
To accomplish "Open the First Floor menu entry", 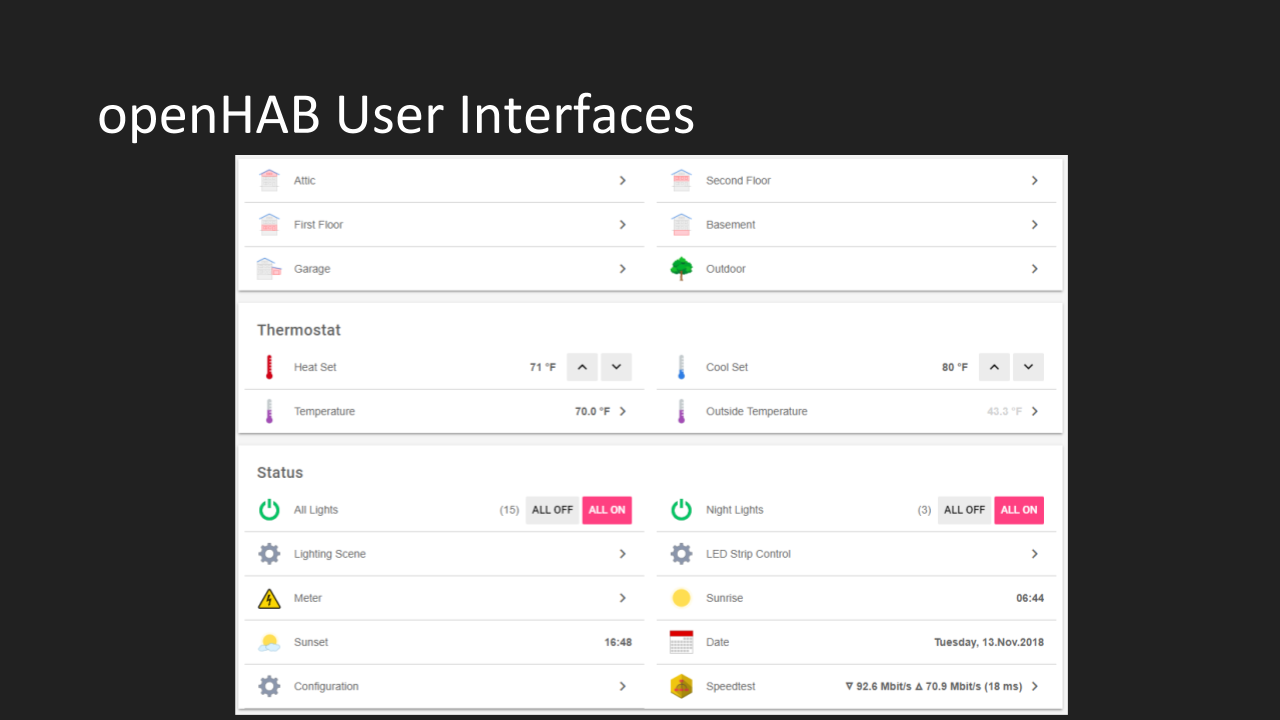I will click(x=318, y=225).
